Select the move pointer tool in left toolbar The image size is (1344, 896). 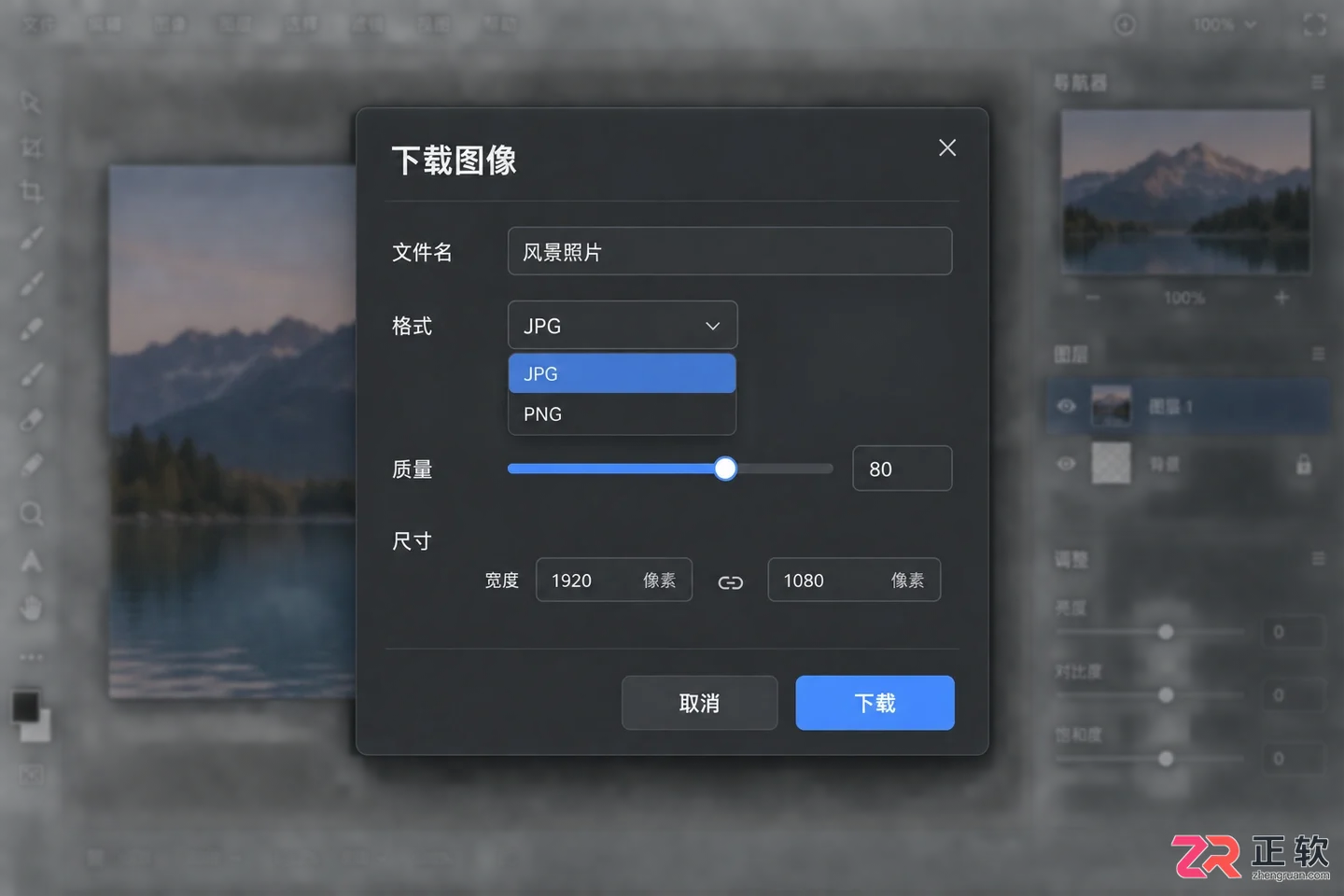[x=31, y=102]
